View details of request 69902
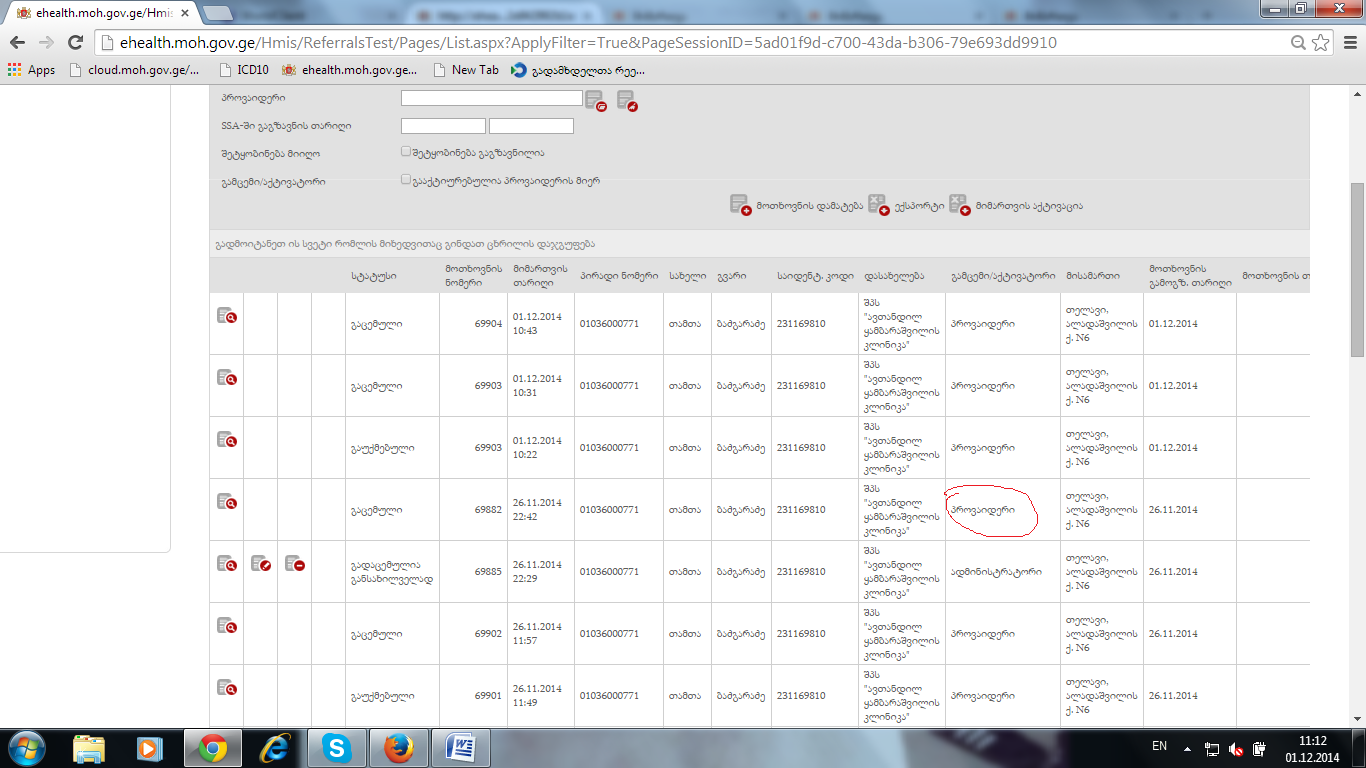Image resolution: width=1366 pixels, height=768 pixels. pos(227,626)
